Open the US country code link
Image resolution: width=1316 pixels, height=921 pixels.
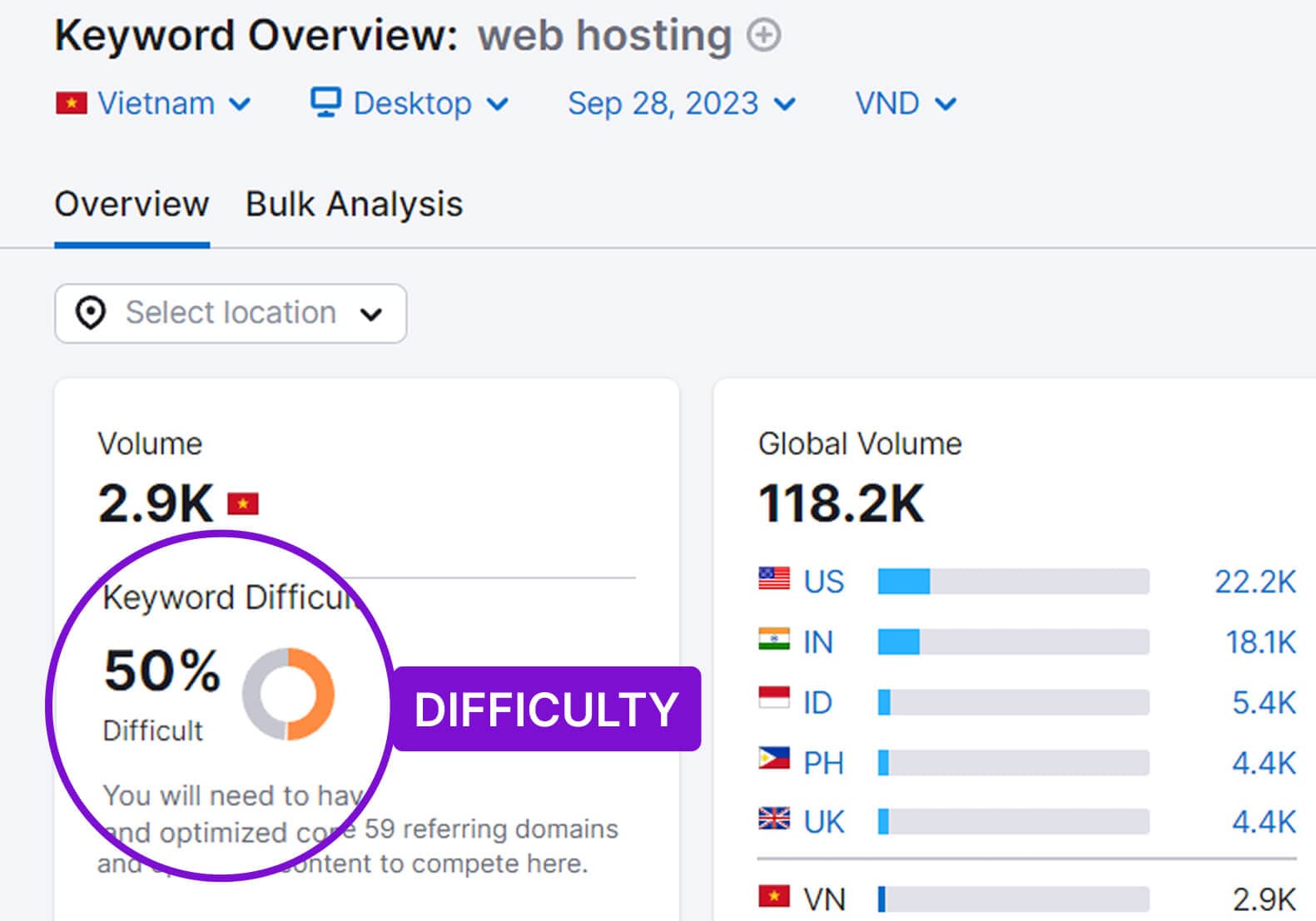pyautogui.click(x=823, y=582)
